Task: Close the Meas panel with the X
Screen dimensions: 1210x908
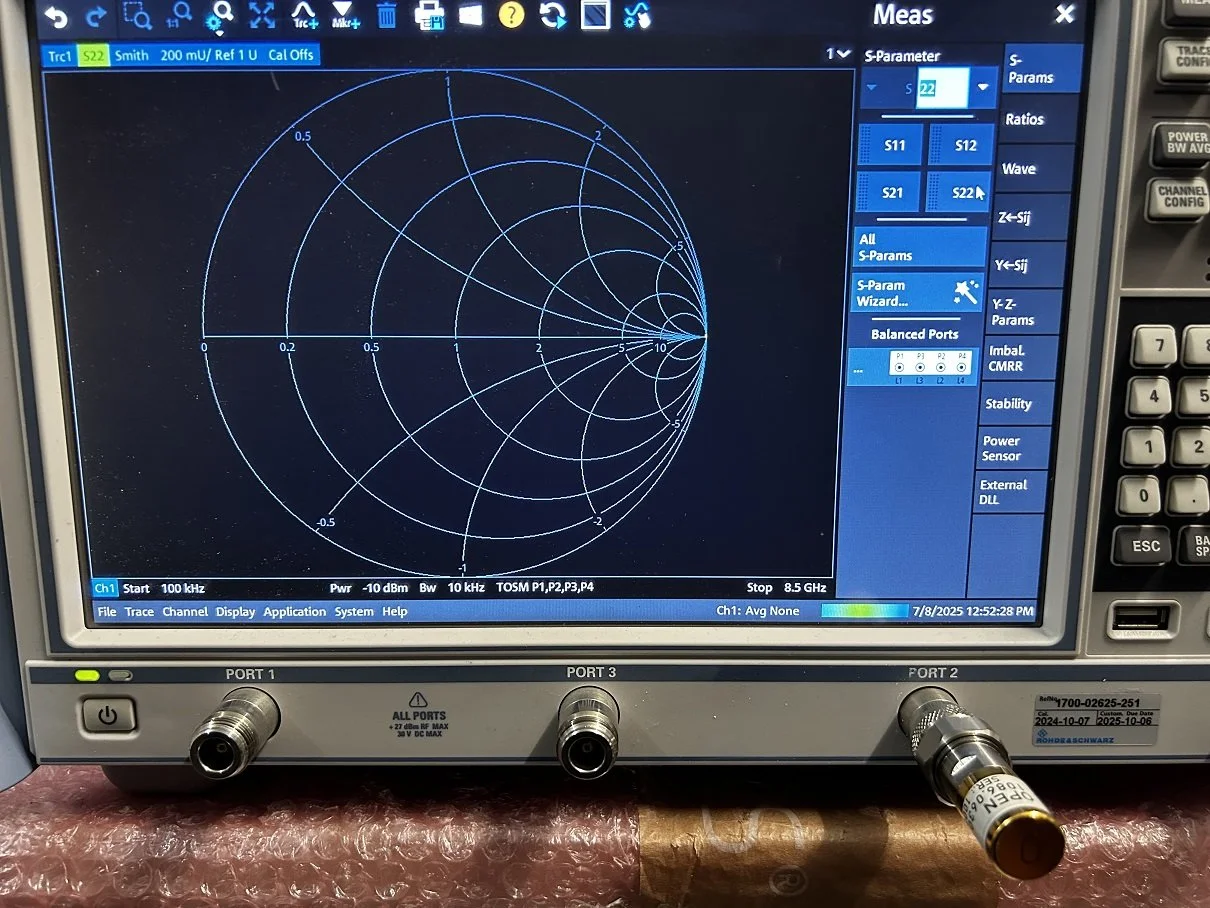Action: coord(1065,14)
